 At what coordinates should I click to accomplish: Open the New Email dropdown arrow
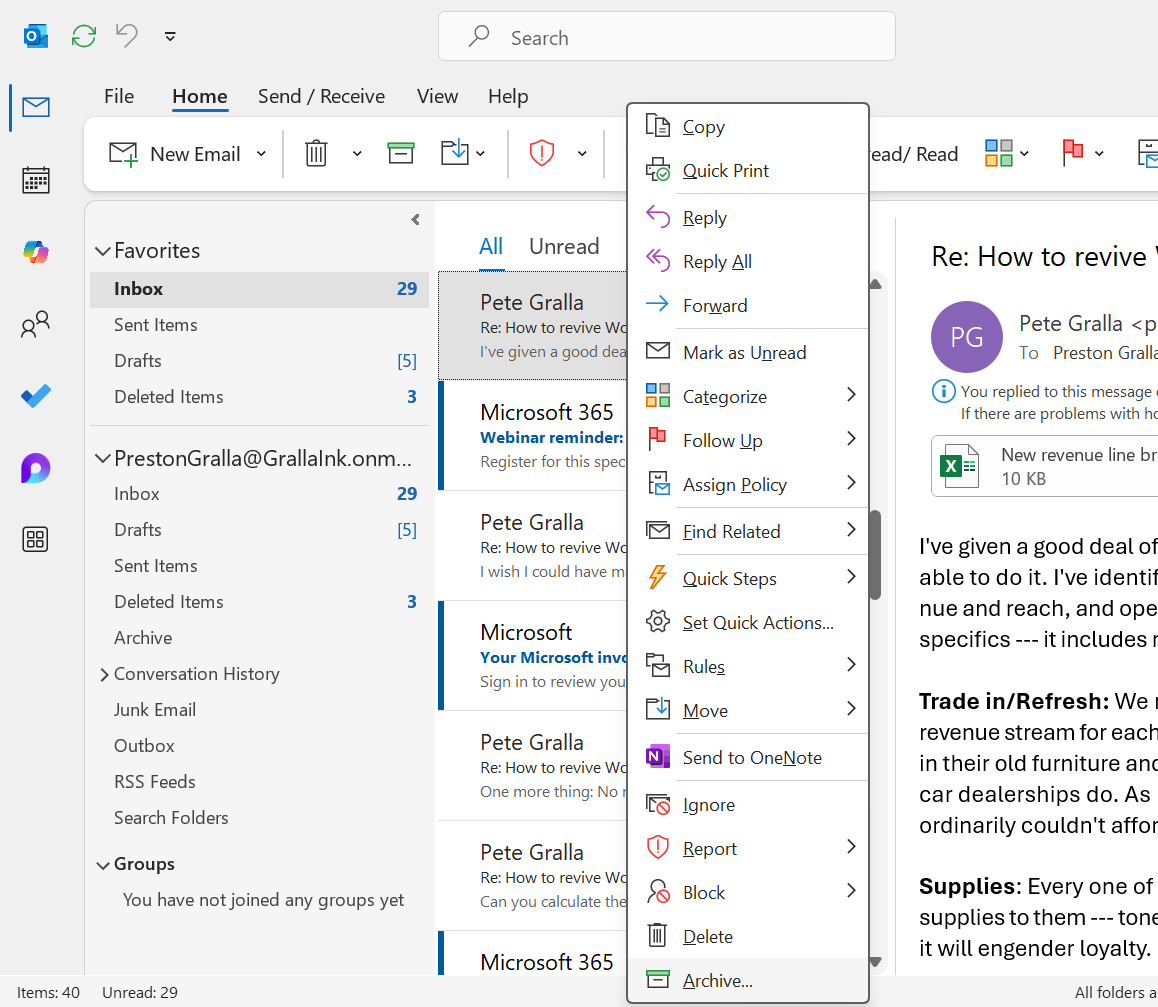pyautogui.click(x=261, y=153)
